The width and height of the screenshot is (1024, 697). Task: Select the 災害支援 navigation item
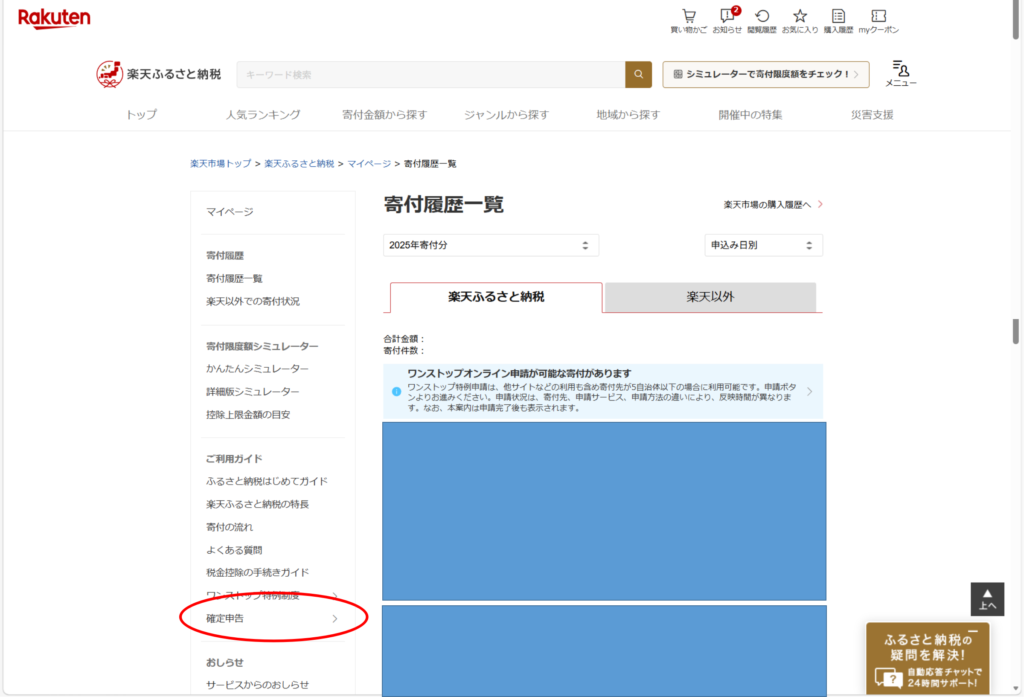tap(871, 115)
